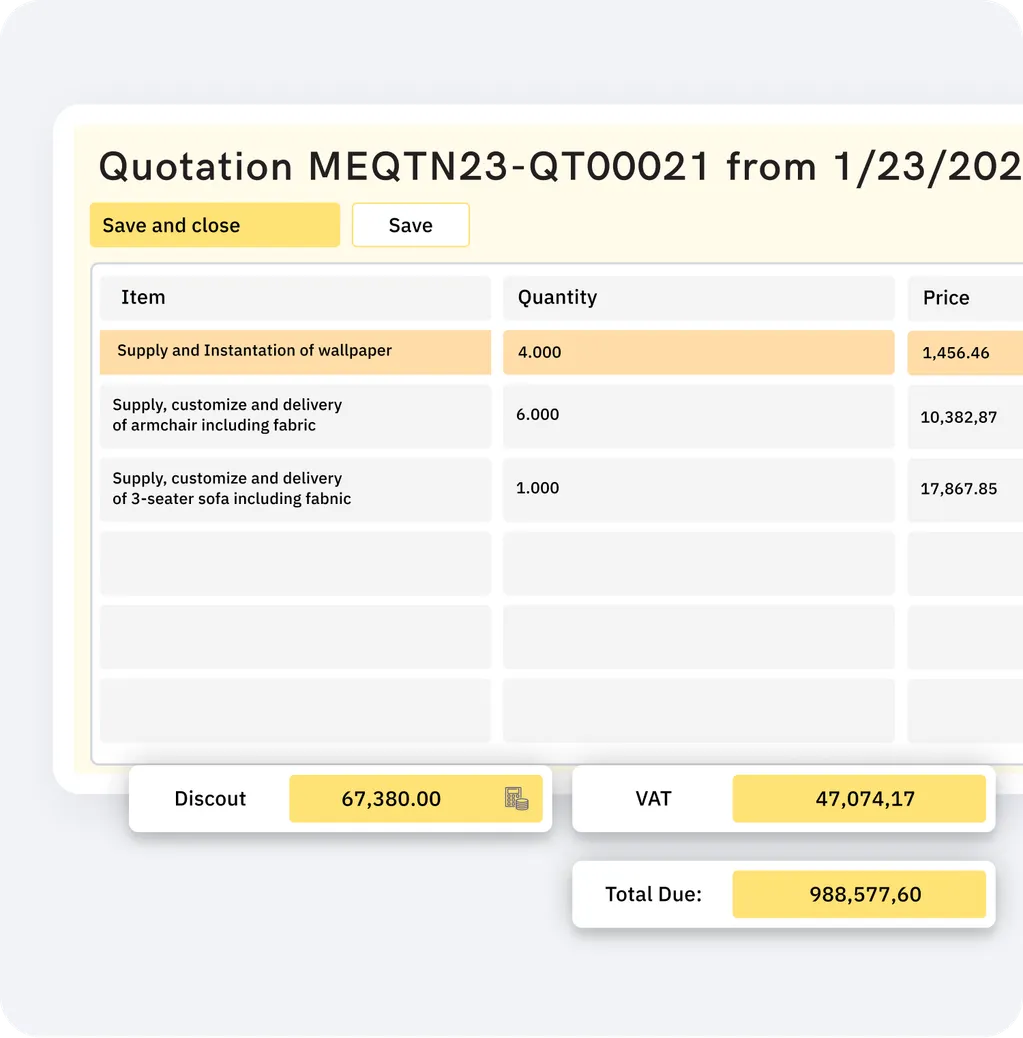Select the 3-seater sofa item row
The image size is (1023, 1038).
click(295, 489)
